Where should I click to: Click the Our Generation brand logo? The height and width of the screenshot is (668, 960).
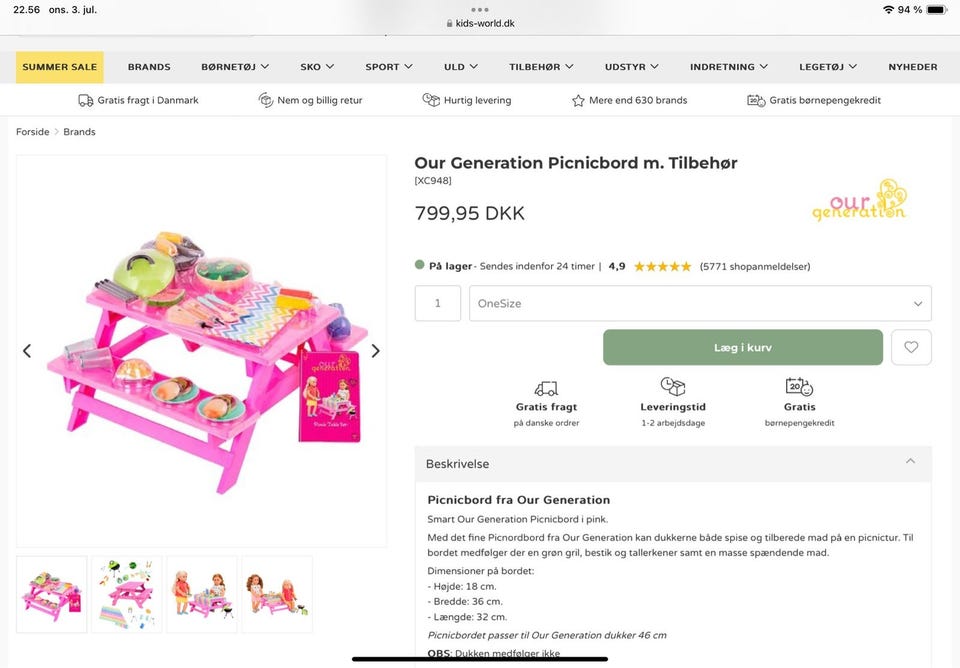(859, 200)
